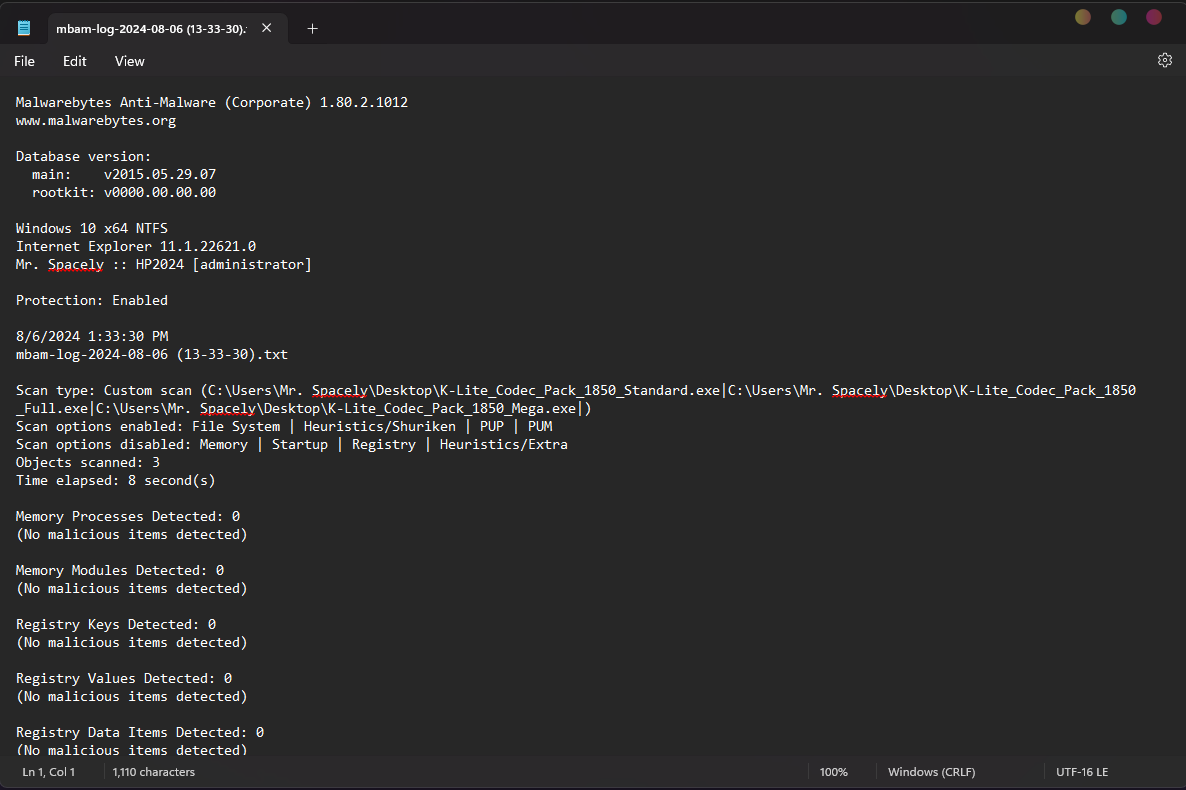Click the Notepad app icon in title bar
Viewport: 1186px width, 790px height.
coord(24,28)
